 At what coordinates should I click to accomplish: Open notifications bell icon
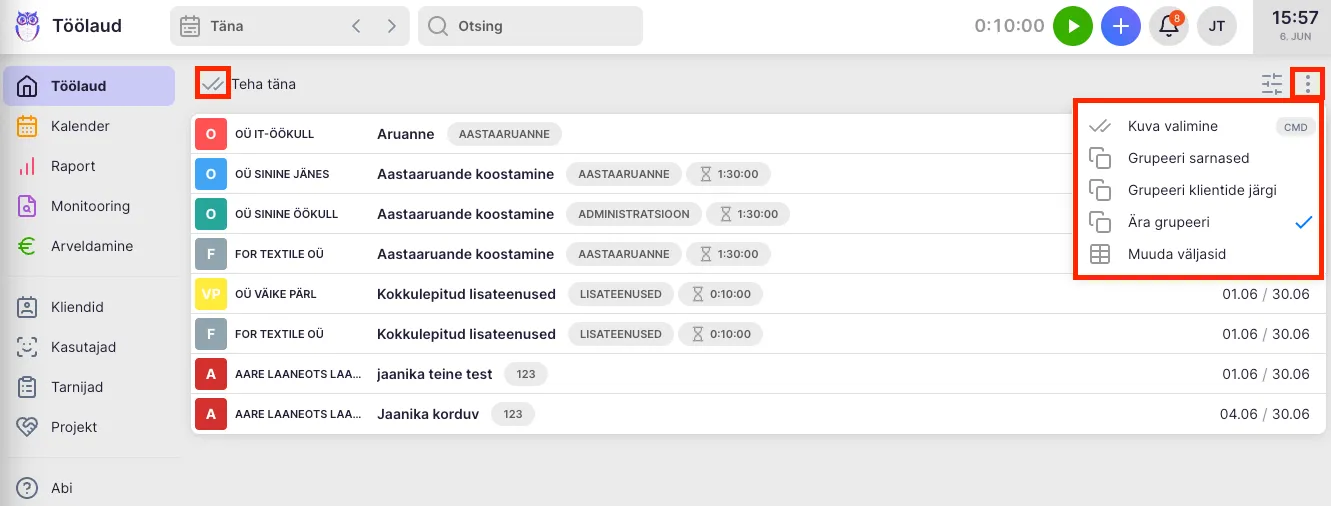pos(1168,26)
